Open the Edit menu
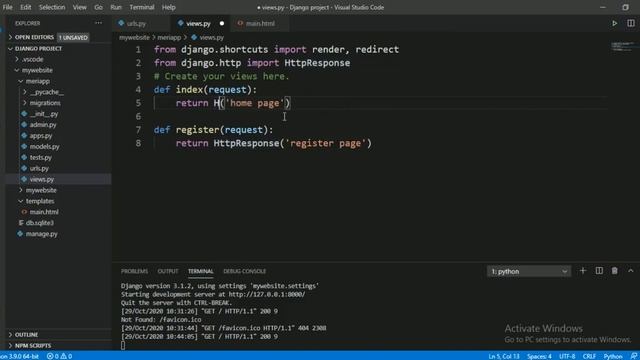The height and width of the screenshot is (360, 640). click(x=26, y=7)
